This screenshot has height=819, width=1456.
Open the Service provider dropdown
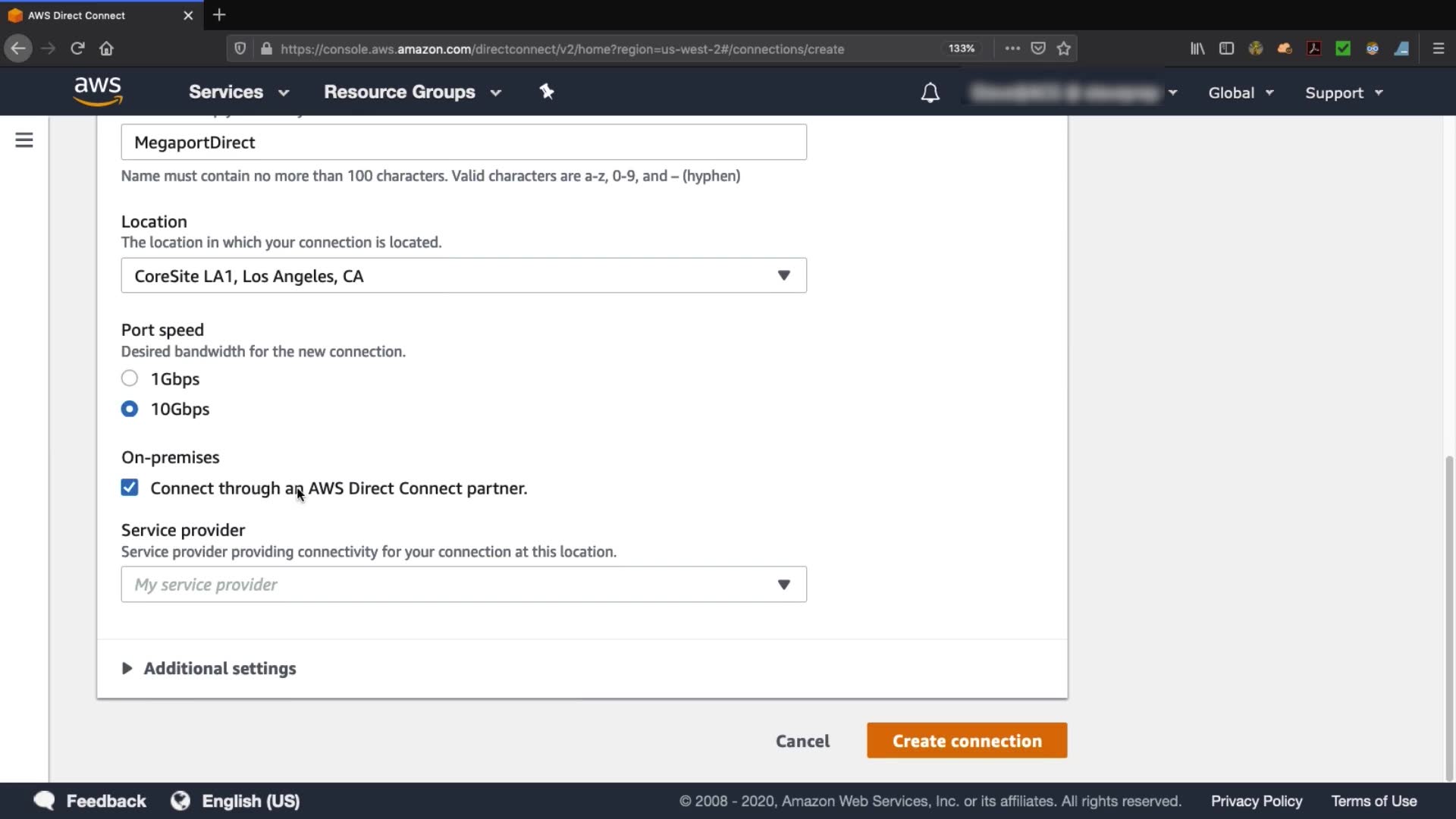click(x=463, y=585)
